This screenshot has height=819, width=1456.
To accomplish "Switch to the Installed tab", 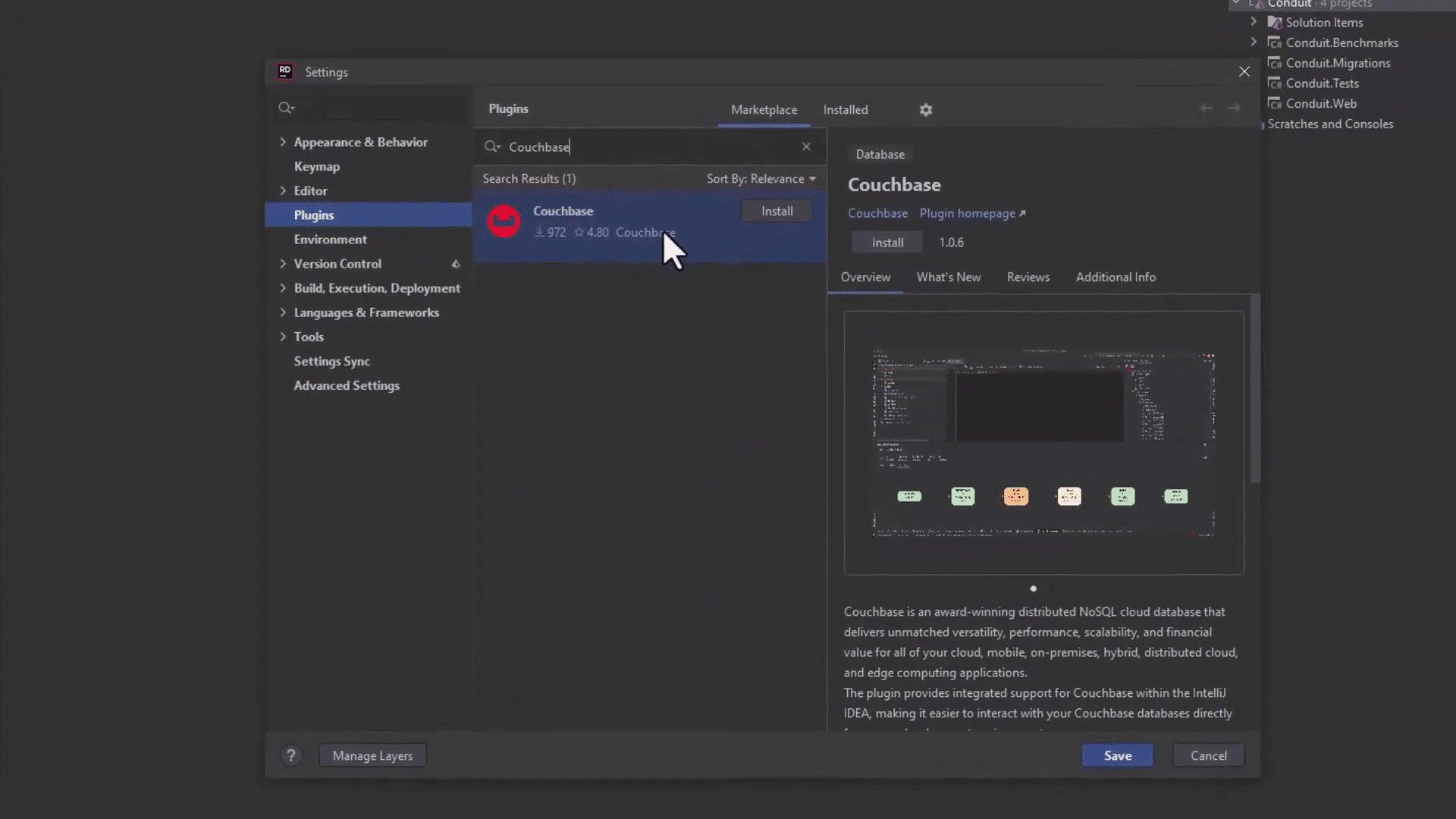I will pos(846,109).
